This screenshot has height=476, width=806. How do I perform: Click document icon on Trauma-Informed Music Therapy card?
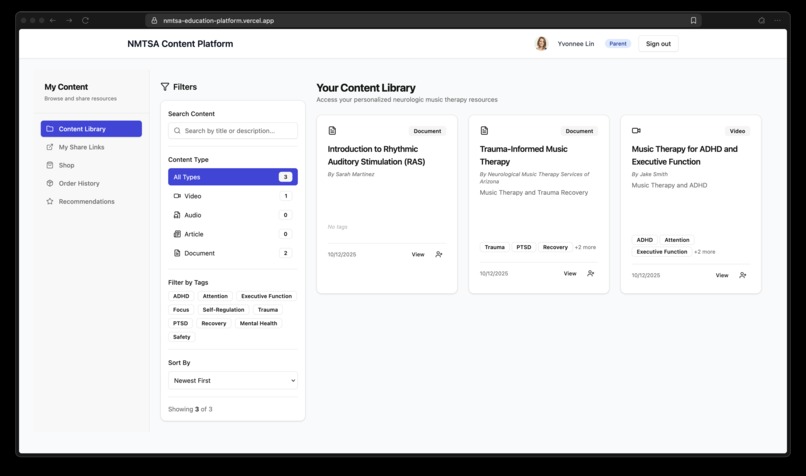(484, 131)
